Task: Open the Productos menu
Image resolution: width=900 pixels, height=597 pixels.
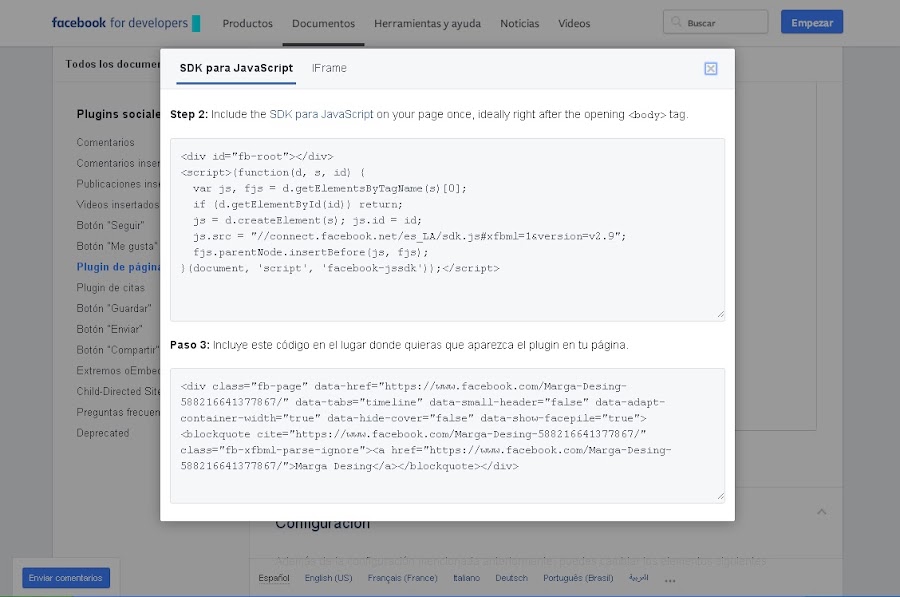Action: click(247, 24)
